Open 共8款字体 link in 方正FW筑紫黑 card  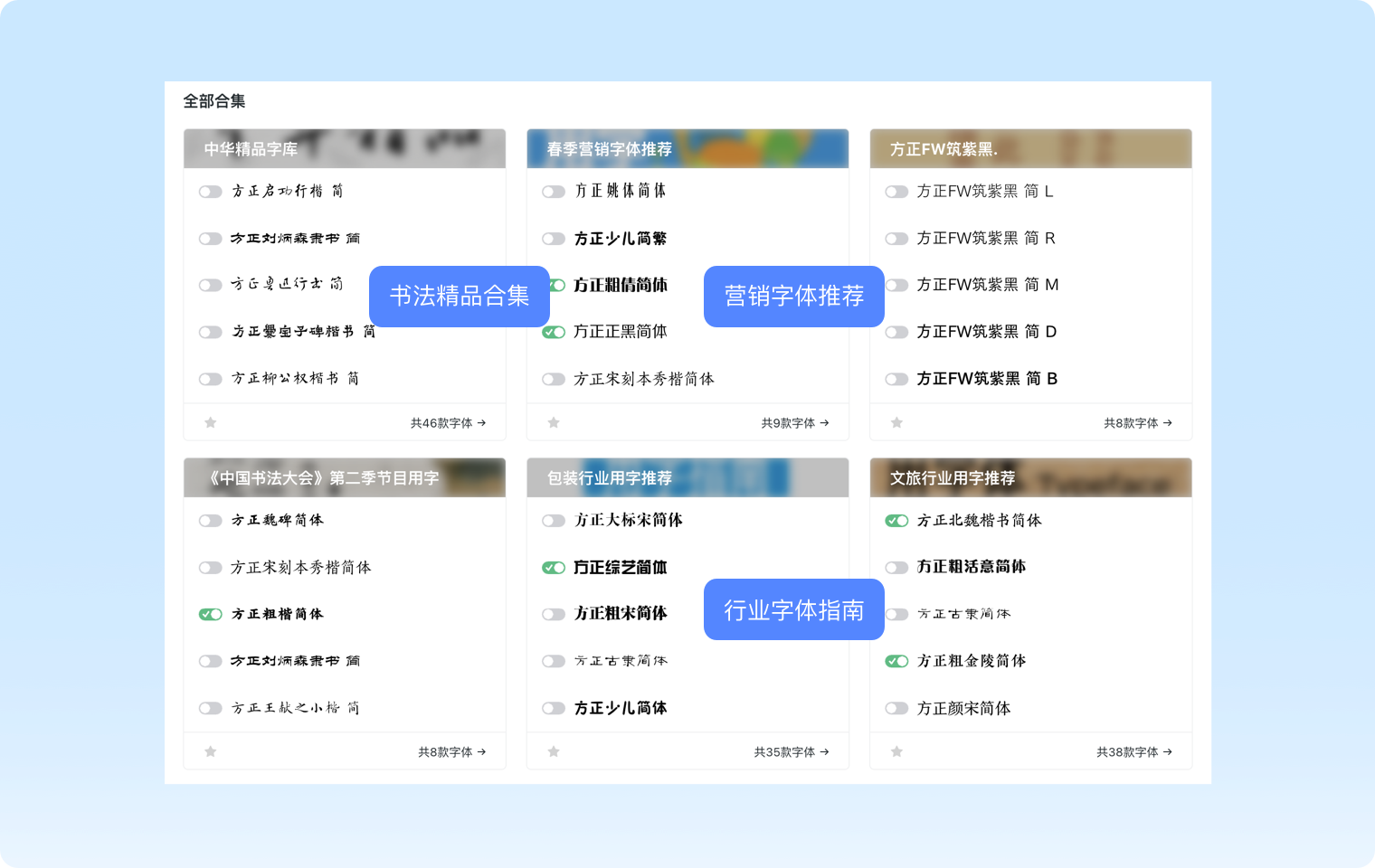coord(1138,422)
